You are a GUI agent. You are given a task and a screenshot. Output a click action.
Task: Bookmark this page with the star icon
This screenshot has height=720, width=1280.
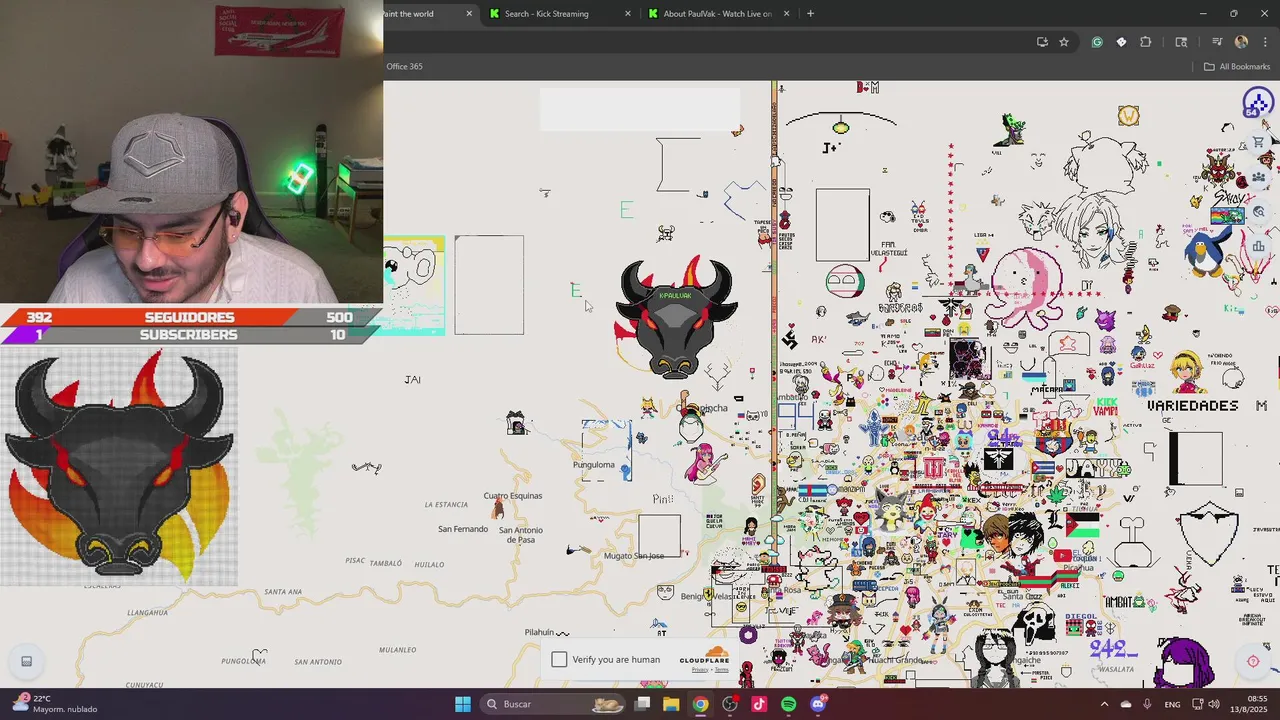[x=1064, y=42]
